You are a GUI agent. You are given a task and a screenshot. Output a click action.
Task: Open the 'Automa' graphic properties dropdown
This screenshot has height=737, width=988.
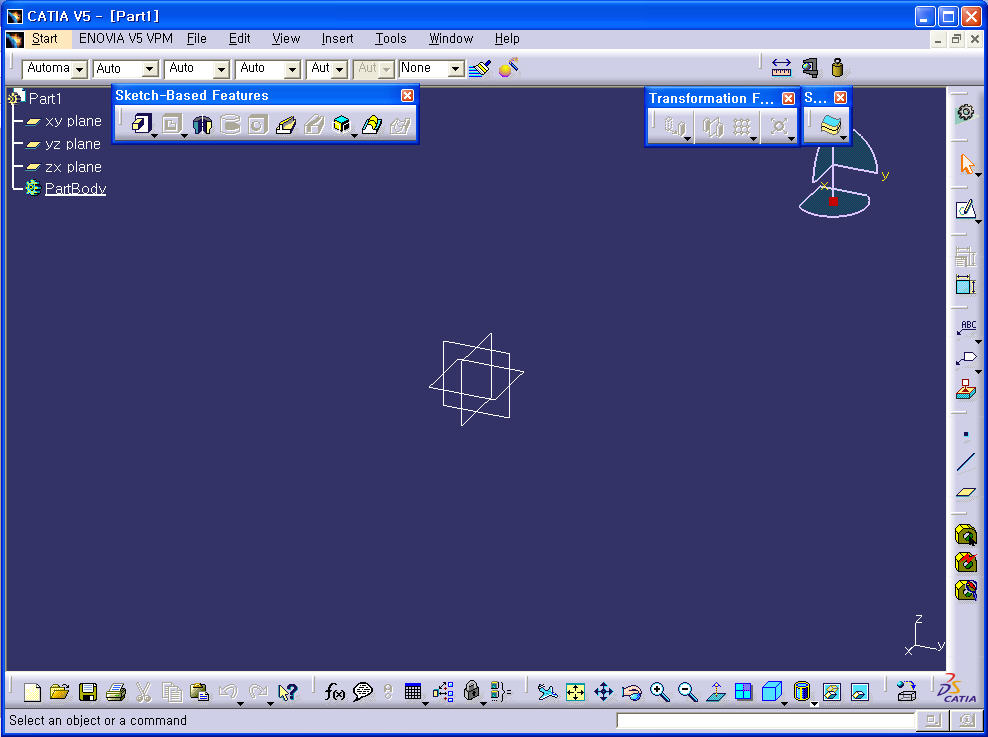click(x=80, y=69)
